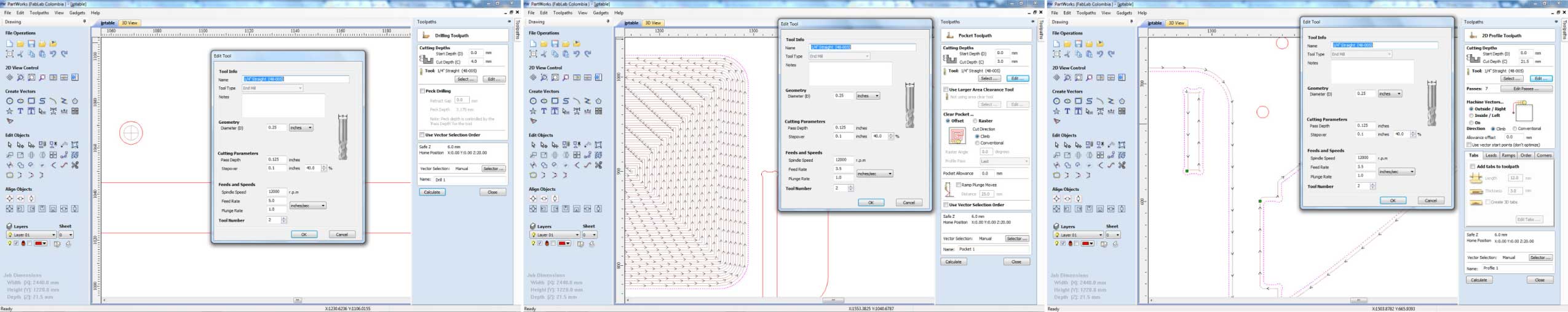The image size is (1568, 312).
Task: Enable Peck Drilling checkbox in Drilling Toolpath
Action: 422,91
